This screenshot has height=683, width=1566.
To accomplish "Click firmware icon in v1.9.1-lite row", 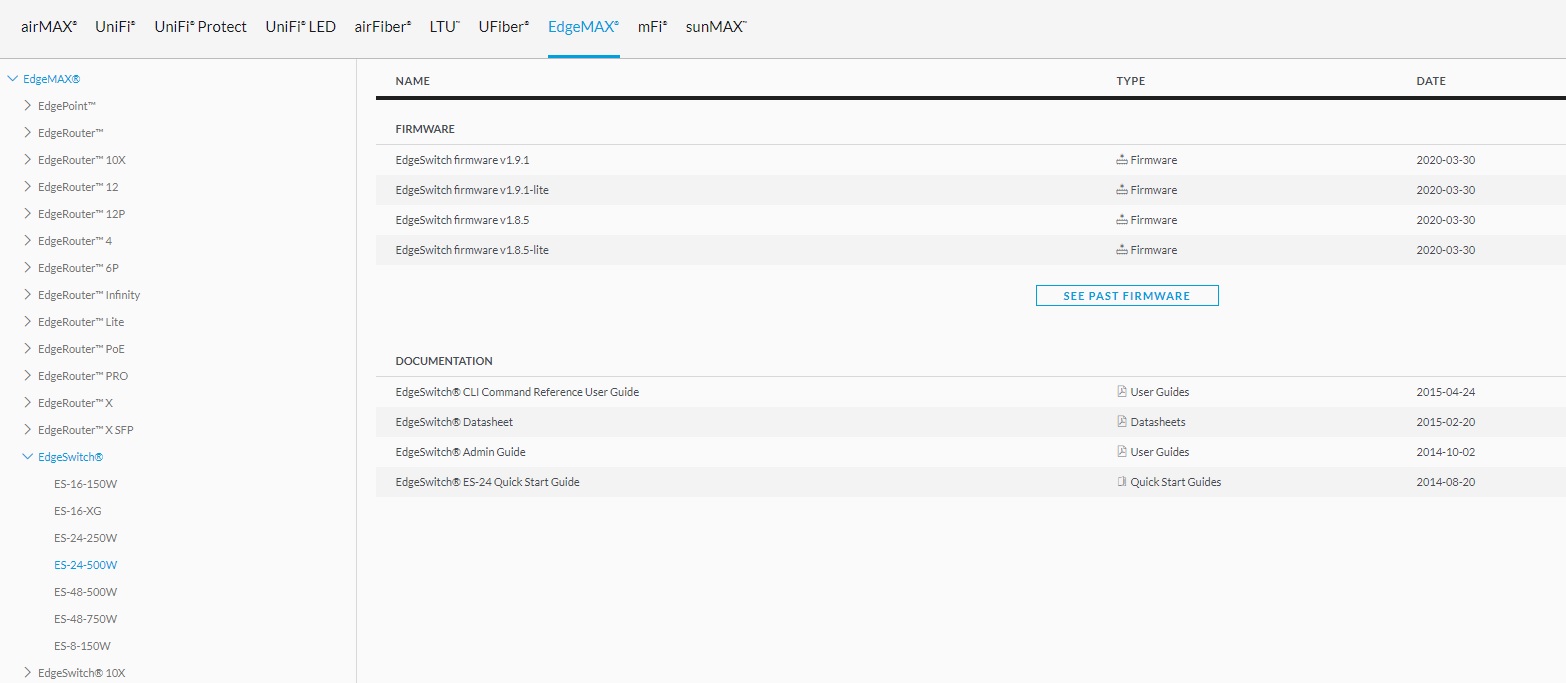I will pyautogui.click(x=1122, y=190).
